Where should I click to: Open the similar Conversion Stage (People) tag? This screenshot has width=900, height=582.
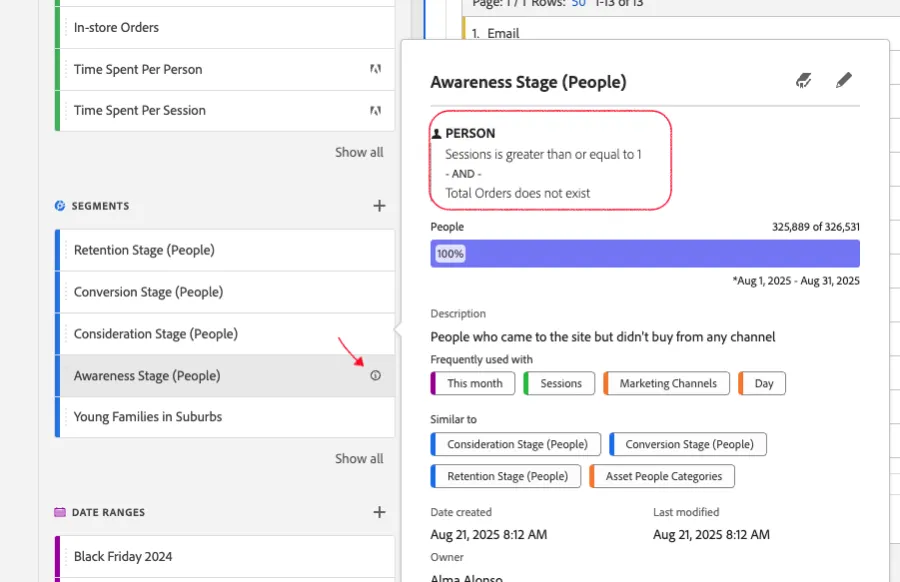coord(688,444)
